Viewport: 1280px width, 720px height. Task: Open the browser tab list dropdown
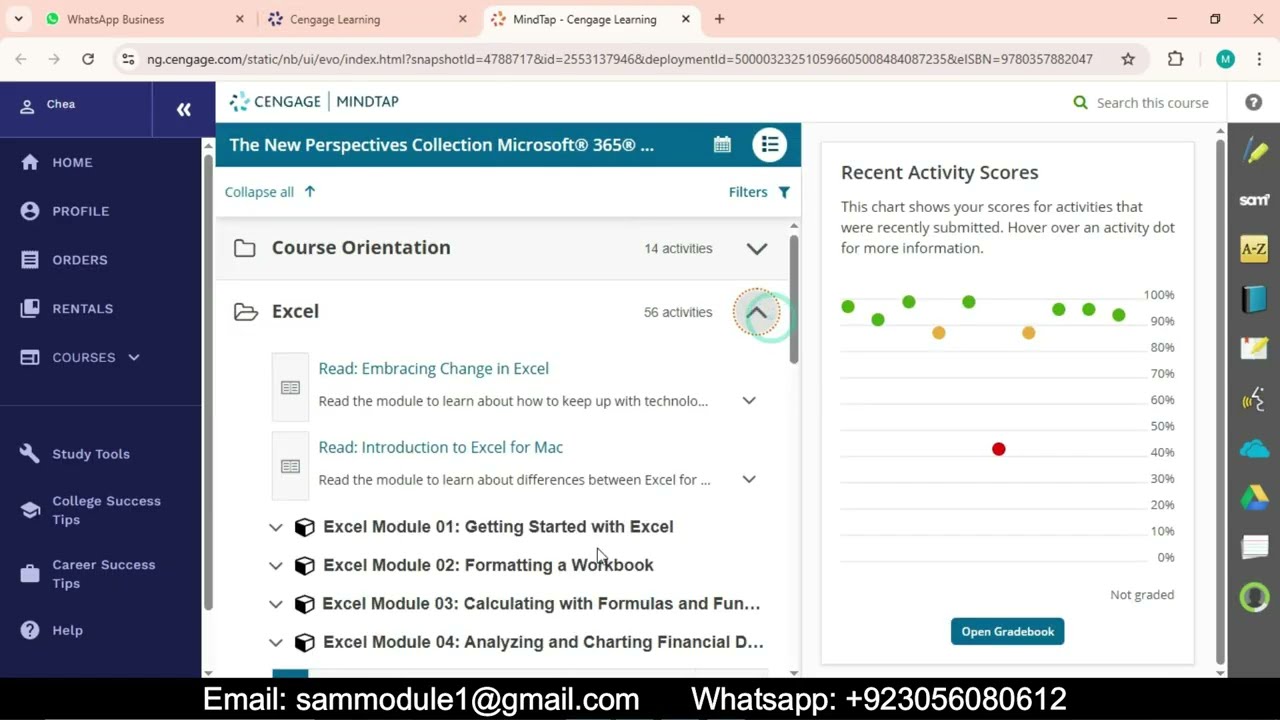coord(18,19)
